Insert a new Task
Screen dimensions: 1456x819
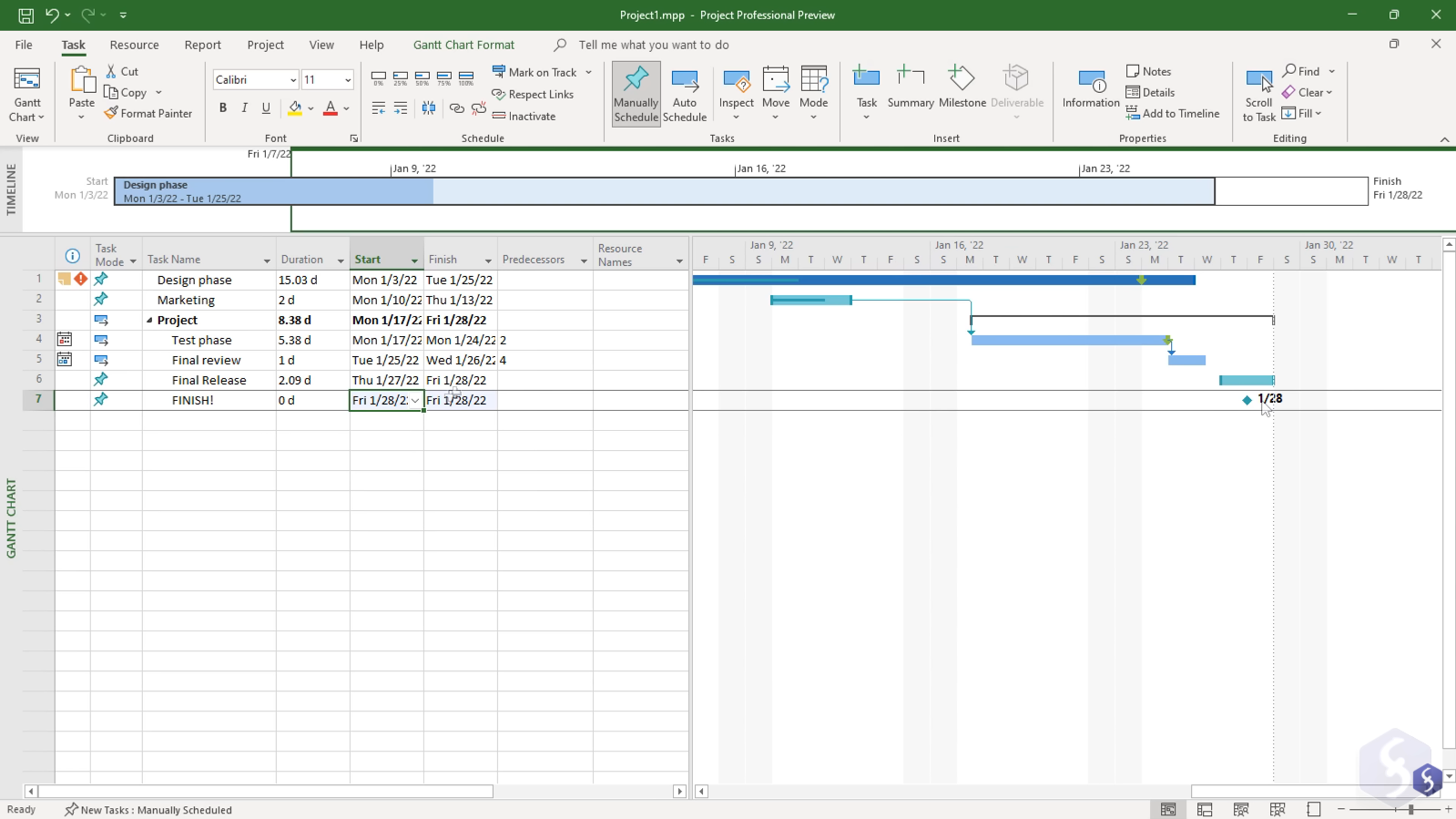coord(867,94)
